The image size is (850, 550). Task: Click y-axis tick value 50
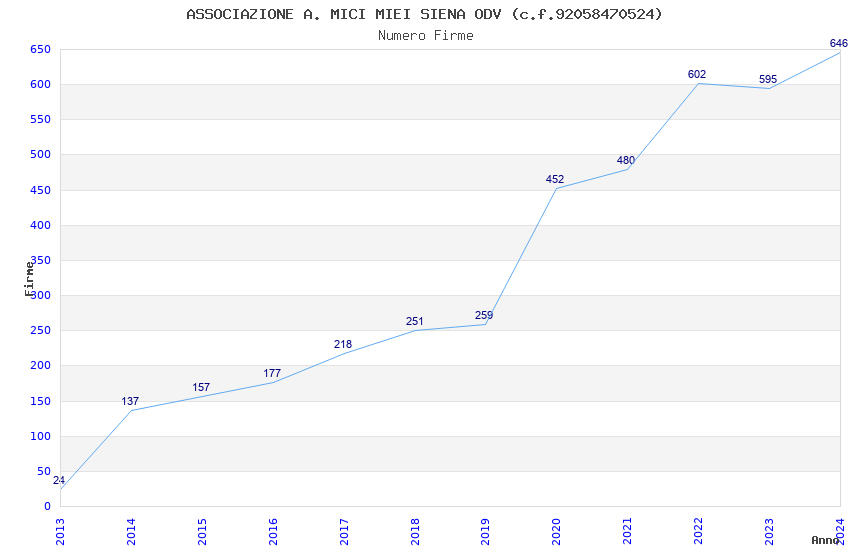pyautogui.click(x=44, y=471)
